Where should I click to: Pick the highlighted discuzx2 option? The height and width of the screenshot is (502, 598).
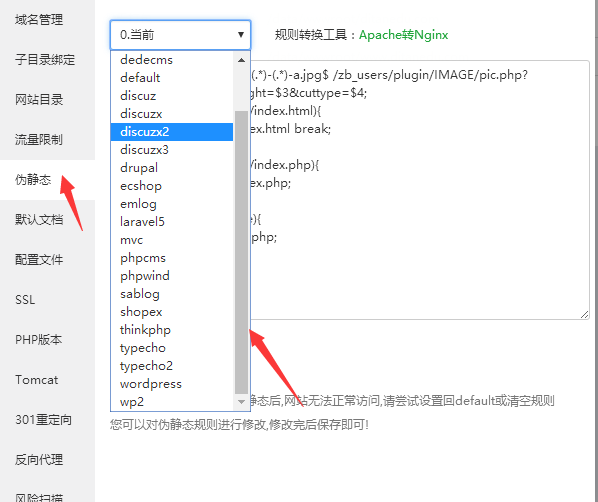point(172,132)
